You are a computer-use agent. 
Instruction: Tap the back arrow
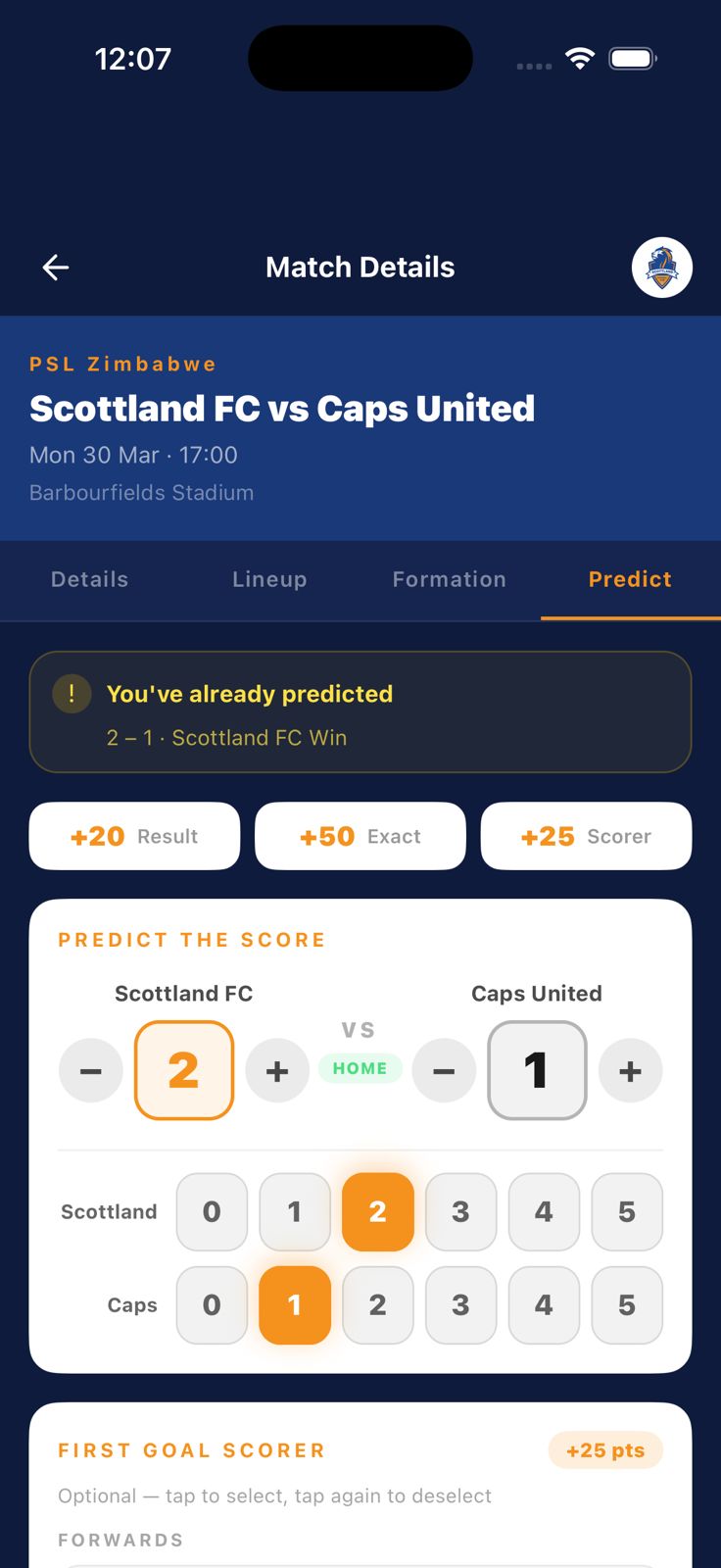point(56,267)
